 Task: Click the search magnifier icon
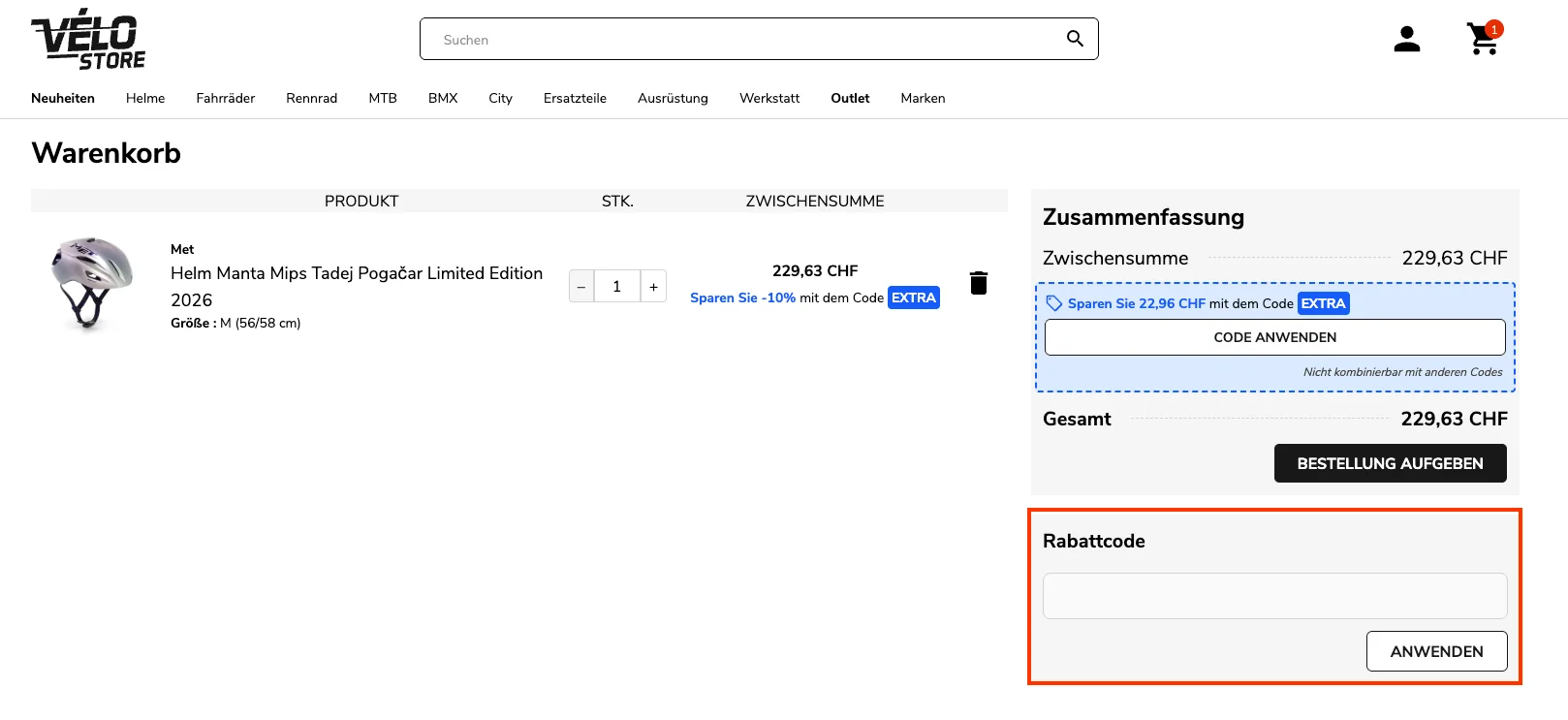1074,39
